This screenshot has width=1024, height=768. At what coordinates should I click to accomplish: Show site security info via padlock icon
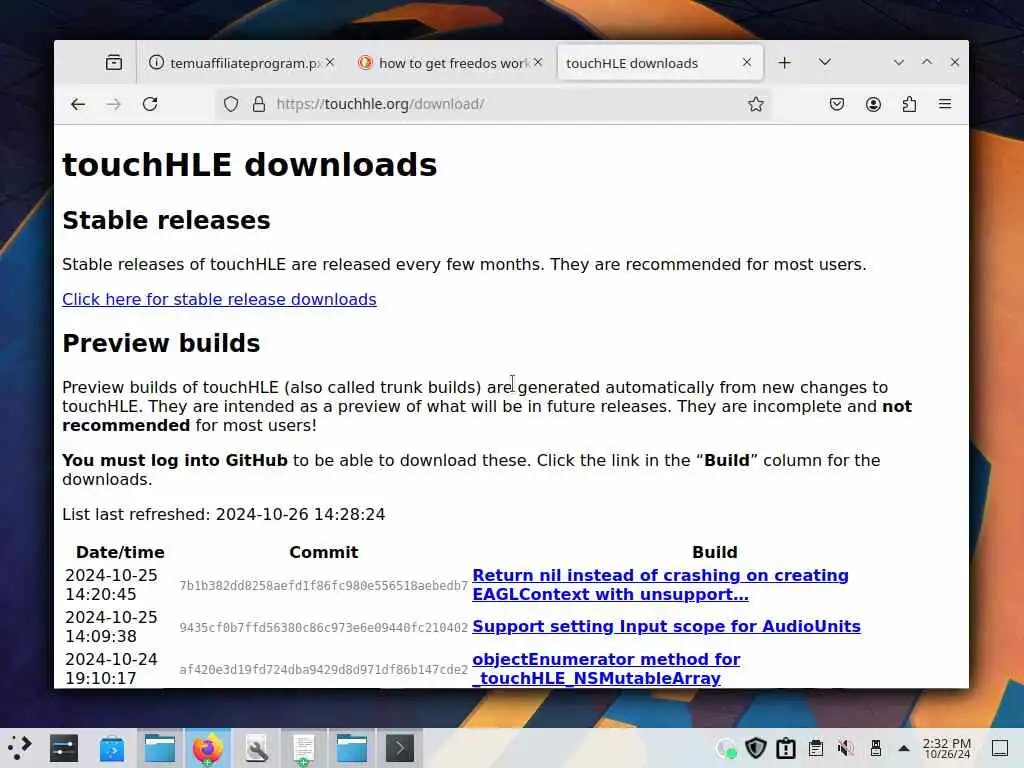pos(259,104)
